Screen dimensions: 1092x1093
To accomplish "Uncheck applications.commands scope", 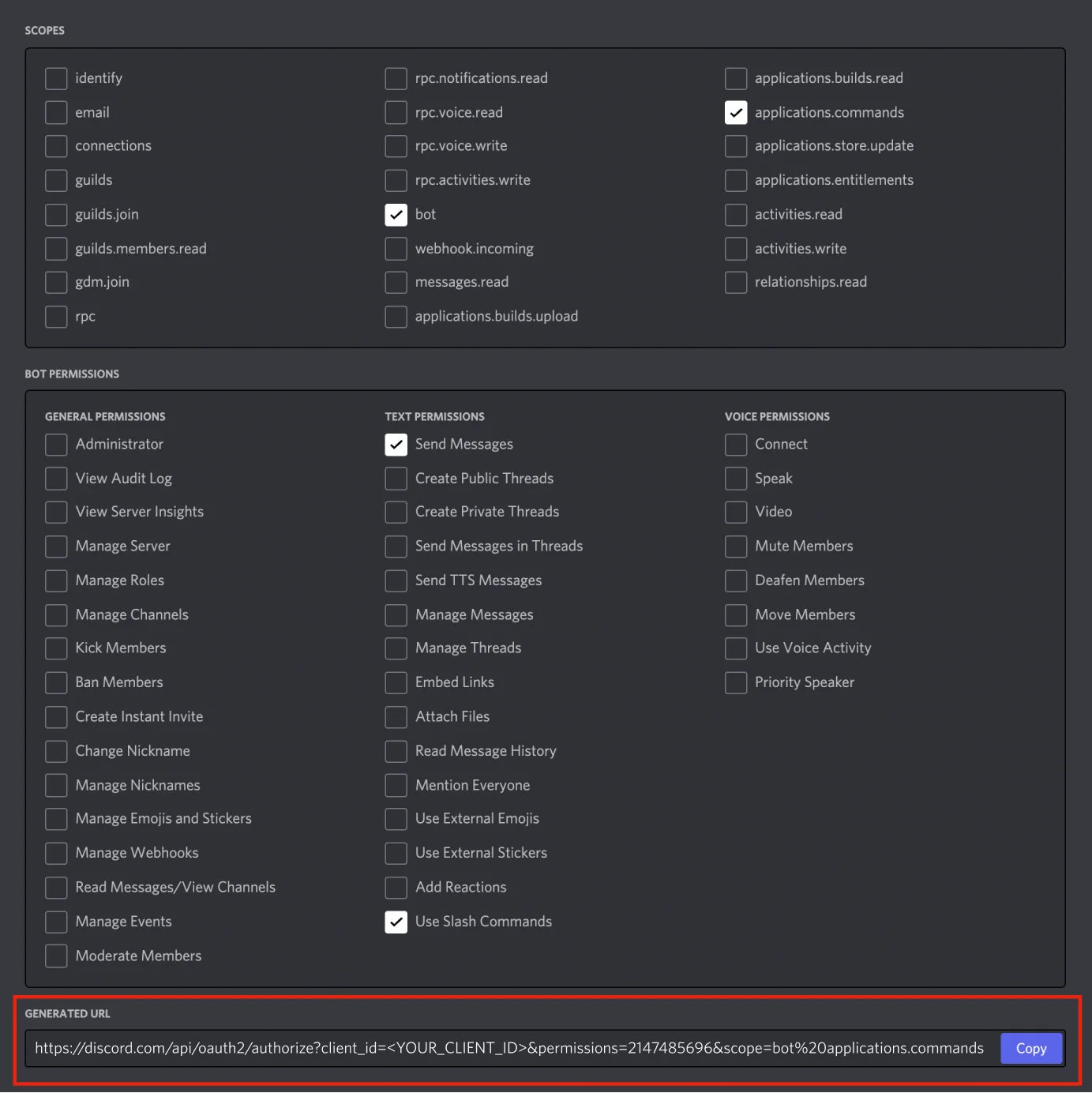I will click(735, 112).
